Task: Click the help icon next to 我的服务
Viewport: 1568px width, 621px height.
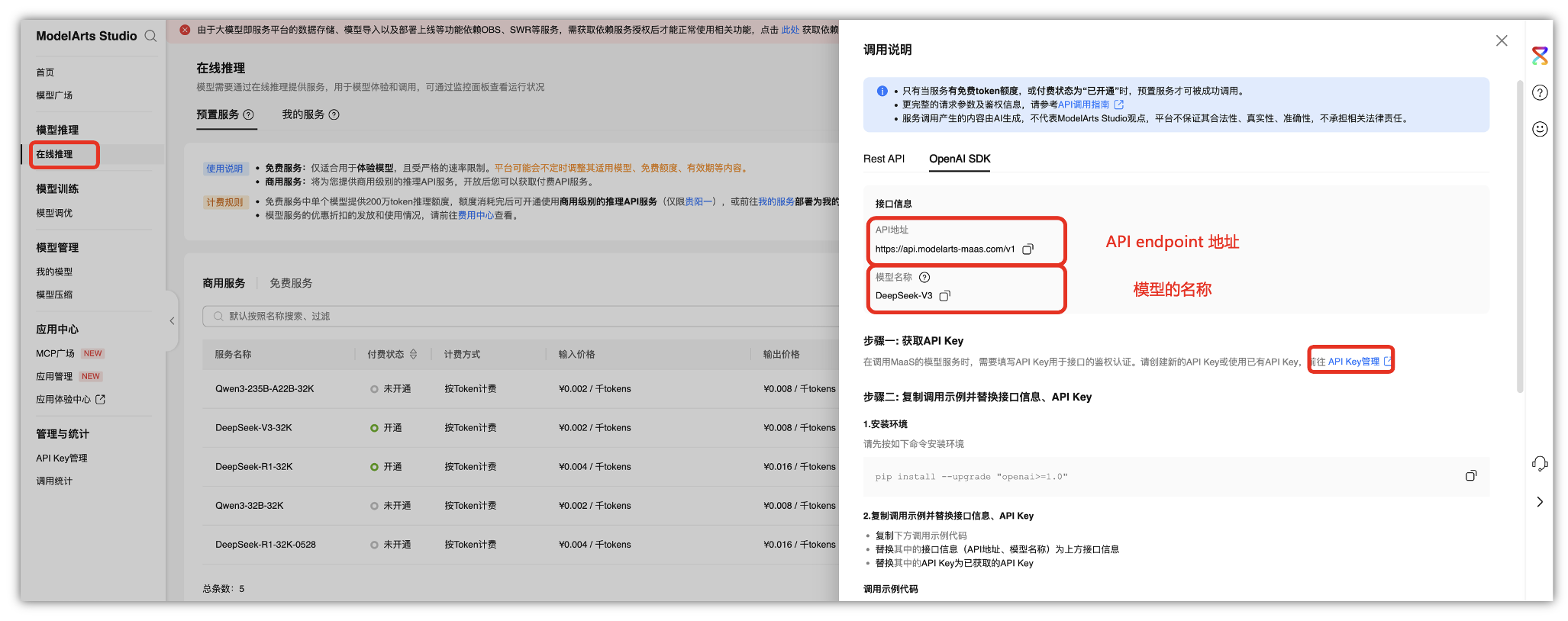Action: click(x=334, y=114)
